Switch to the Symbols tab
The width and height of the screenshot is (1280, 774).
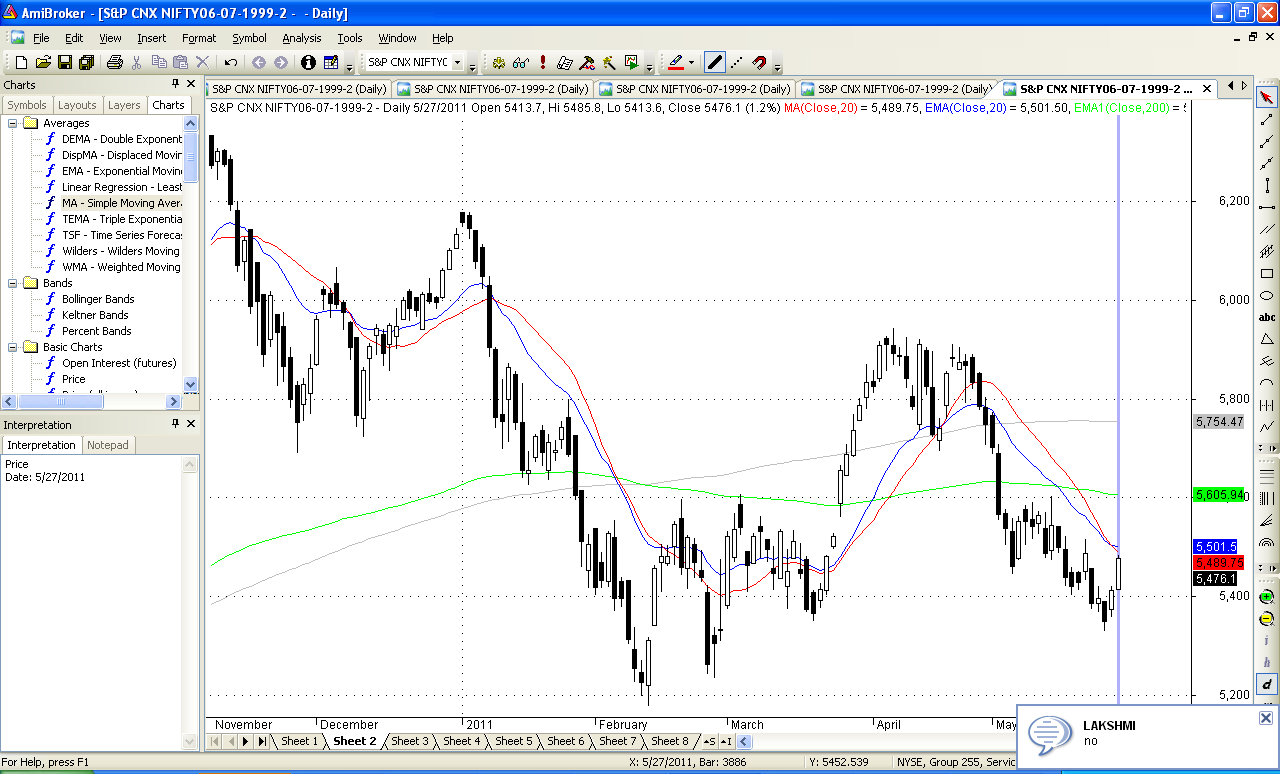coord(27,105)
